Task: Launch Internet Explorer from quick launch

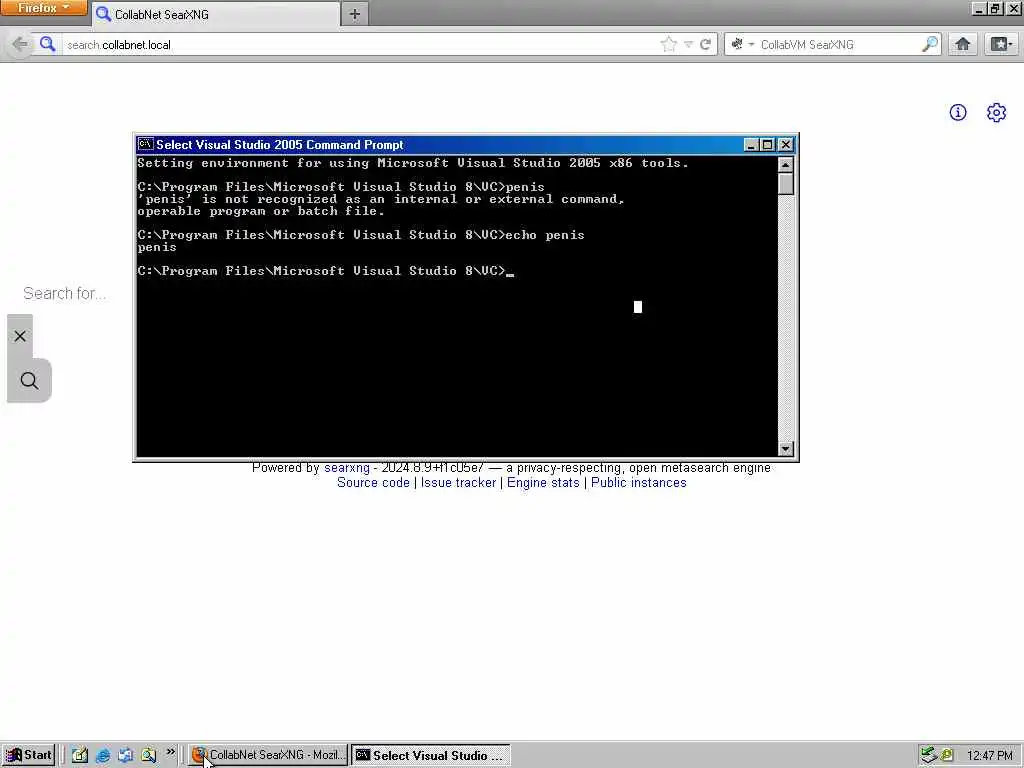Action: (103, 755)
